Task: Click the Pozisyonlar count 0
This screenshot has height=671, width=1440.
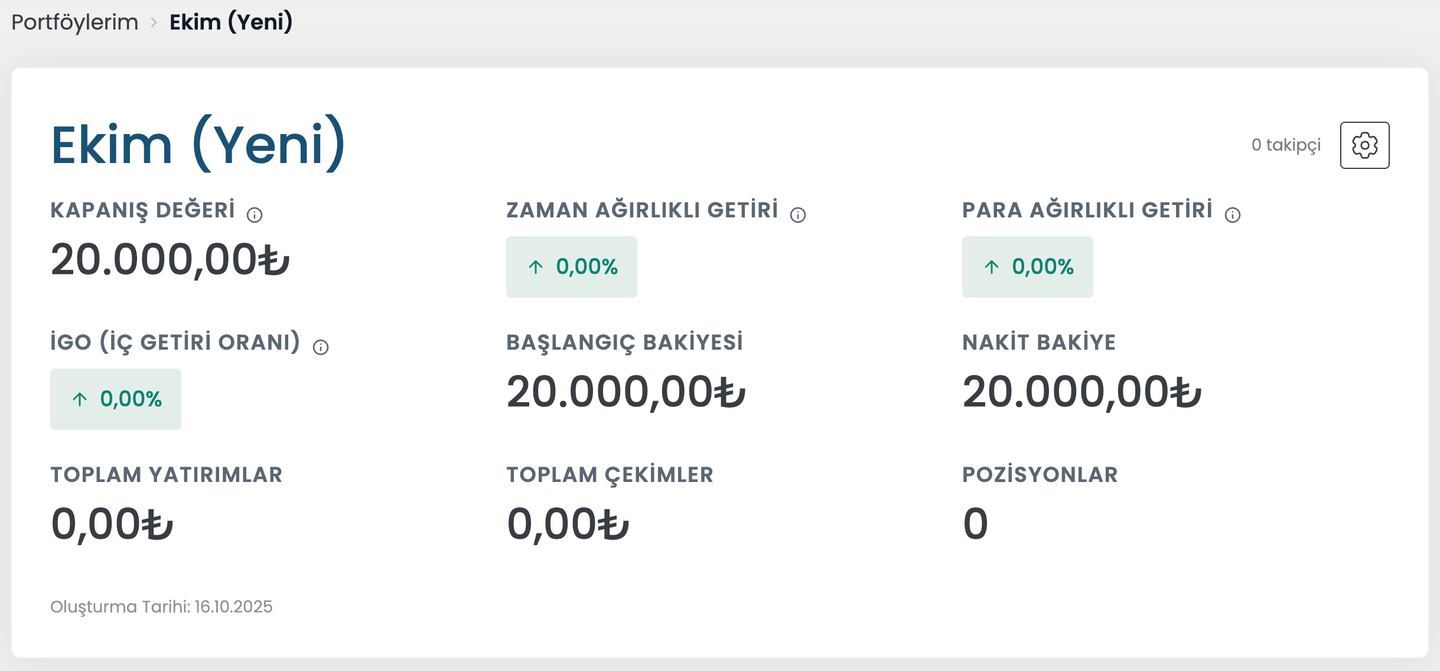Action: (x=975, y=524)
